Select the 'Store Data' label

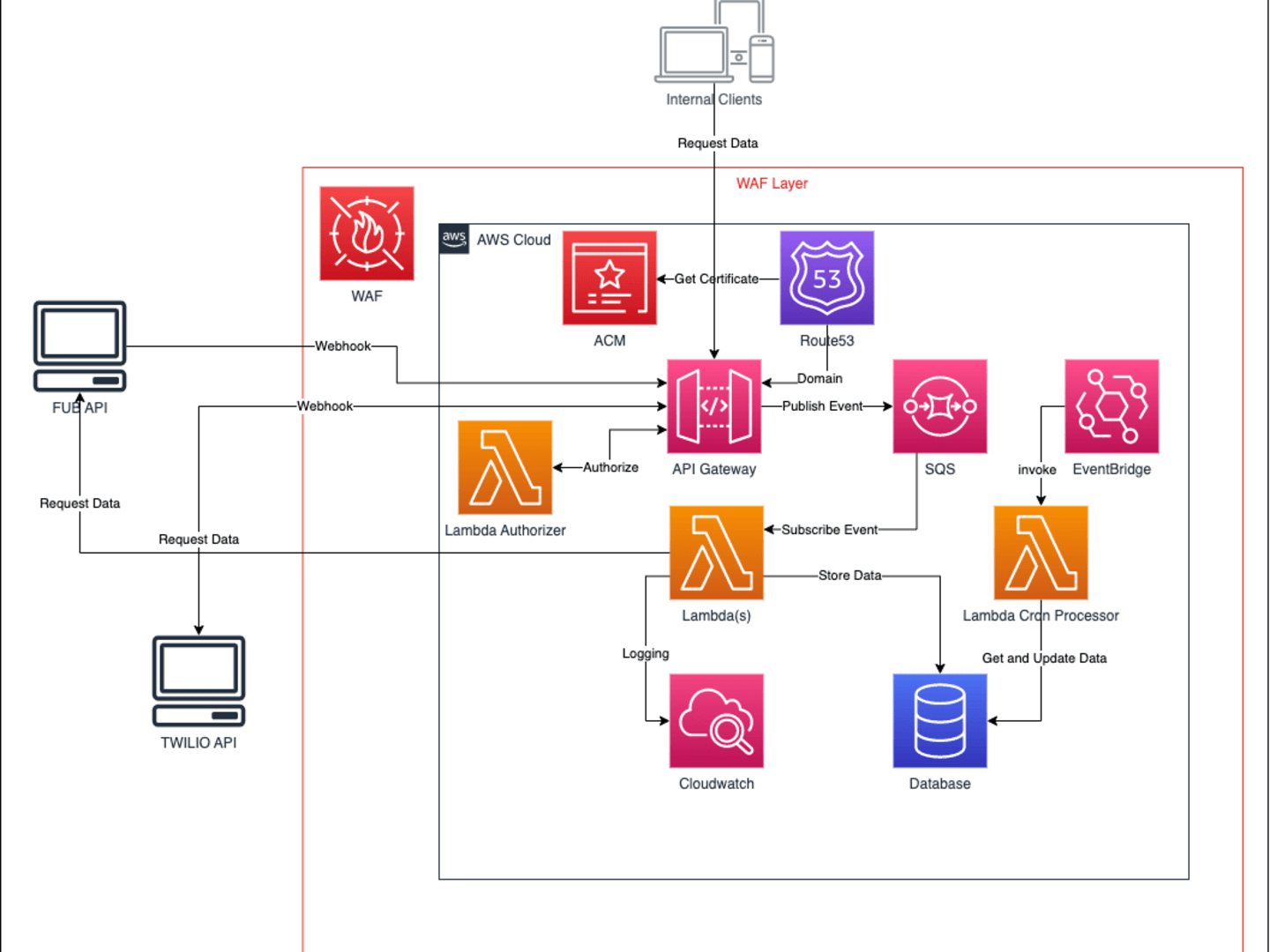click(850, 576)
